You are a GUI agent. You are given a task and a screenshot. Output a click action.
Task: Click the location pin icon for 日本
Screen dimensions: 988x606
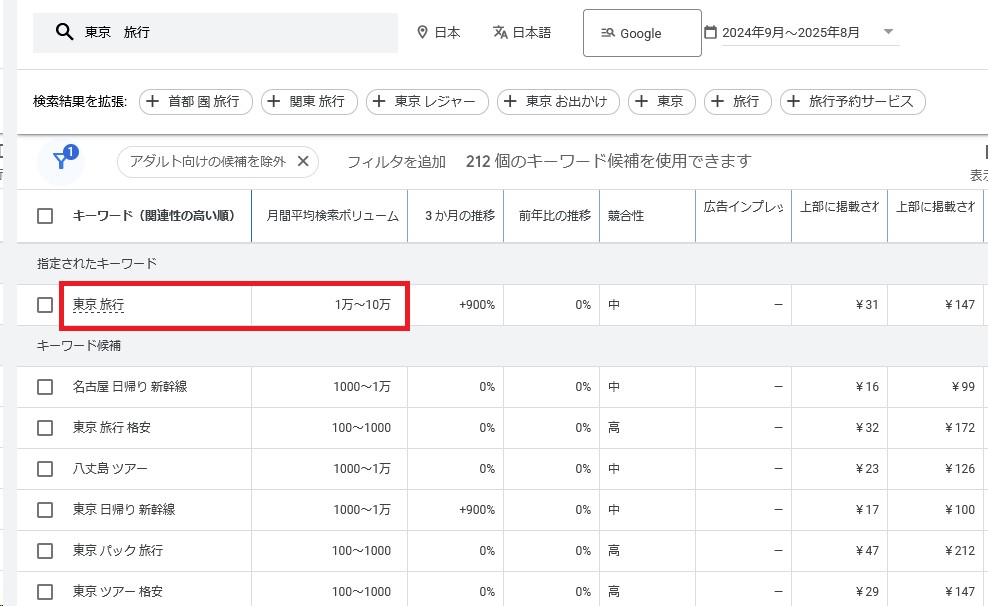[422, 33]
